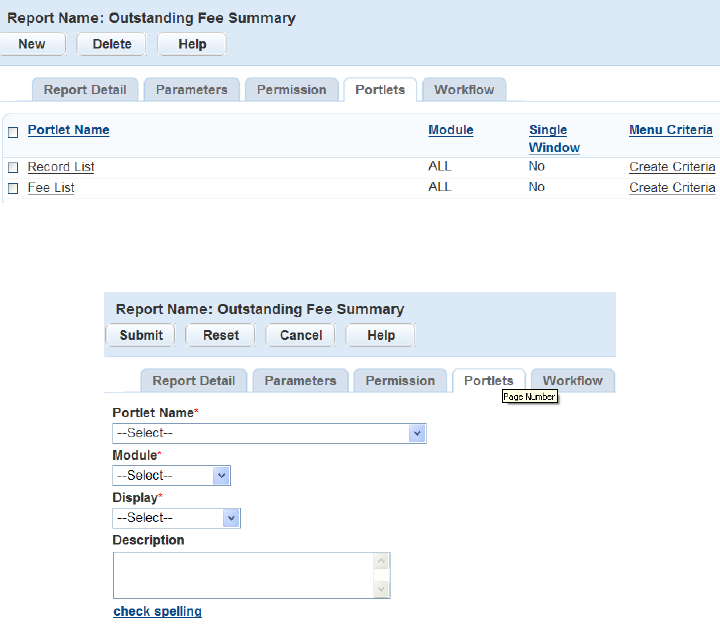Open the Workflow tab in lower form
Viewport: 720px width, 625px height.
coord(573,381)
